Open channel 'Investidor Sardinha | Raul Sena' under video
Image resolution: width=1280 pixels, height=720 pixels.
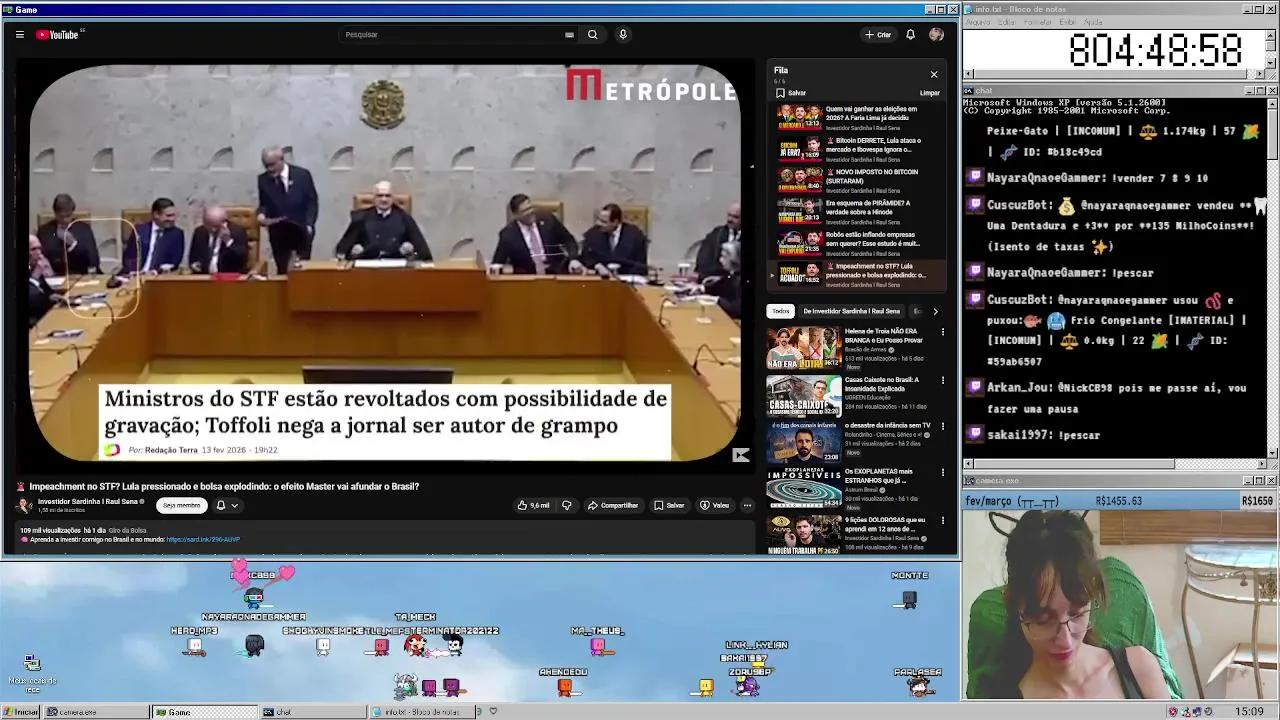(x=88, y=502)
